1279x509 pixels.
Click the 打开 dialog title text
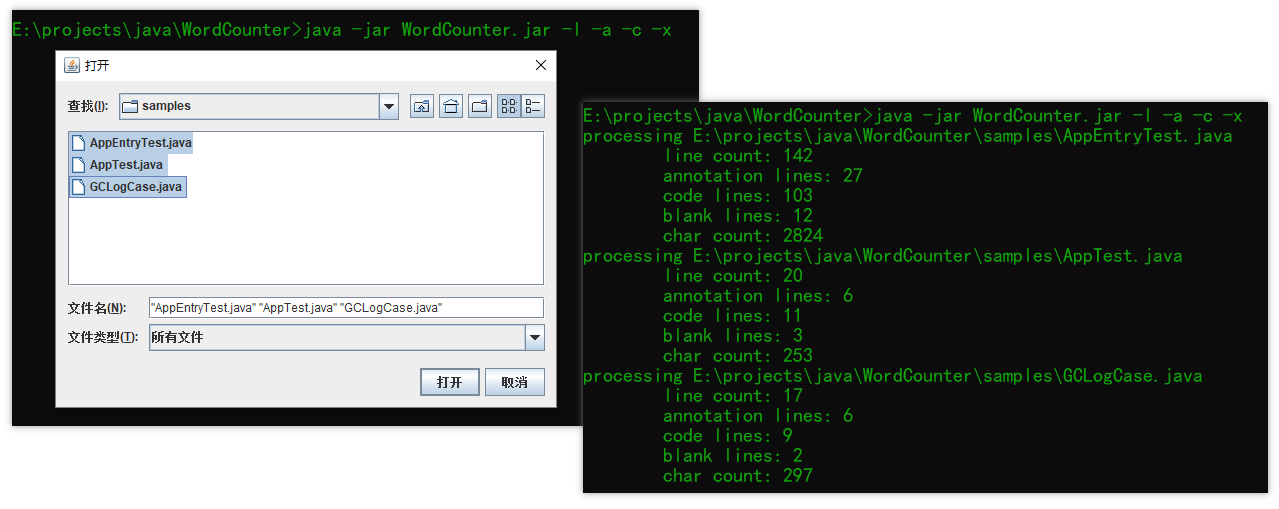(97, 66)
